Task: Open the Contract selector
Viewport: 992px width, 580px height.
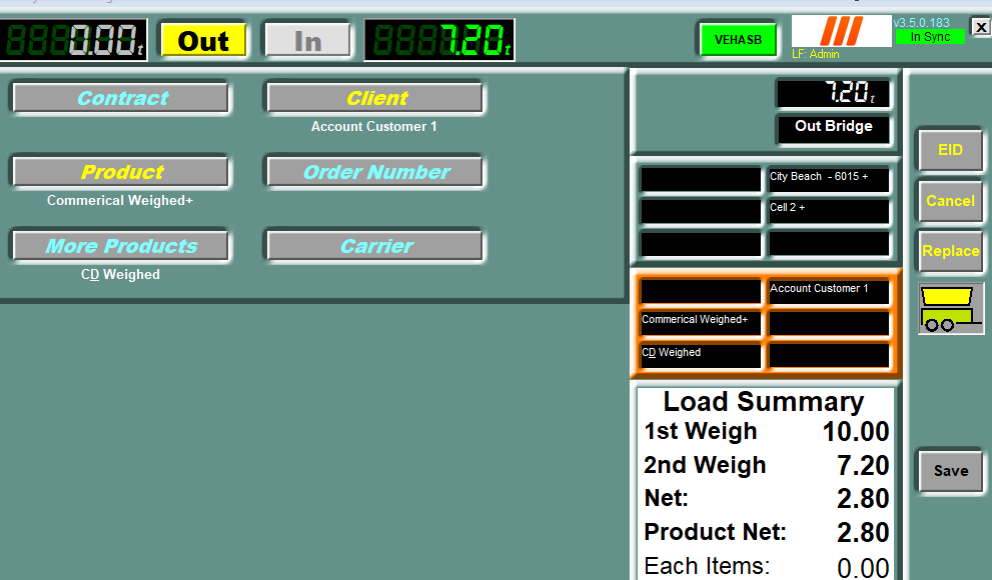Action: tap(121, 98)
